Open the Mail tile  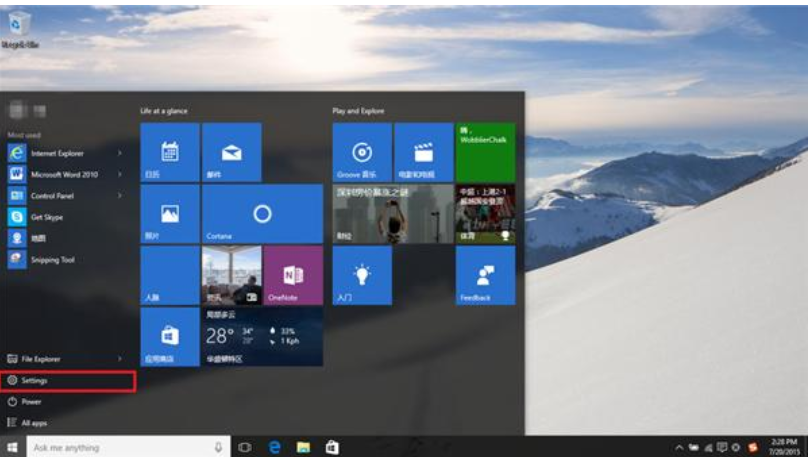coord(231,153)
